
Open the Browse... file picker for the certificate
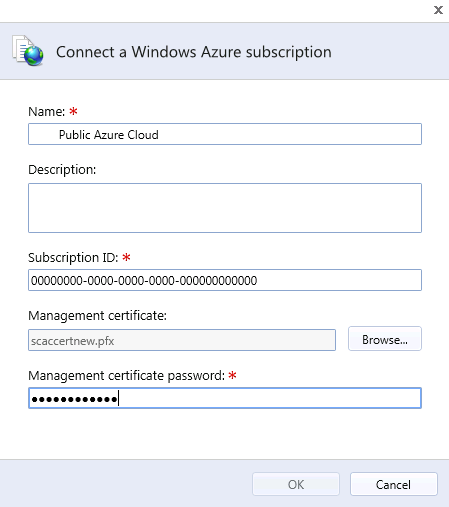385,339
